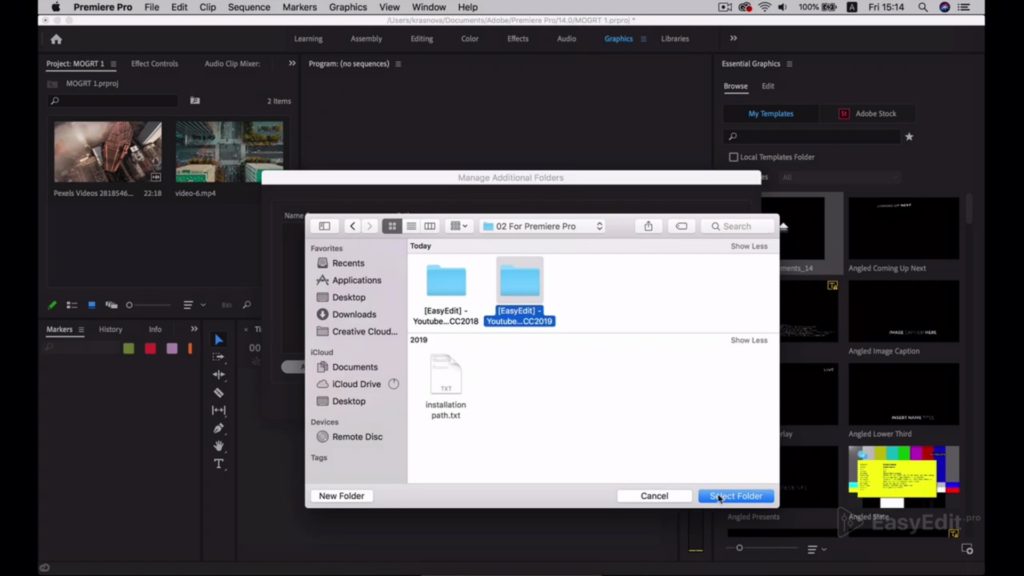1024x576 pixels.
Task: Filter markers by purple color swatch
Action: click(172, 349)
